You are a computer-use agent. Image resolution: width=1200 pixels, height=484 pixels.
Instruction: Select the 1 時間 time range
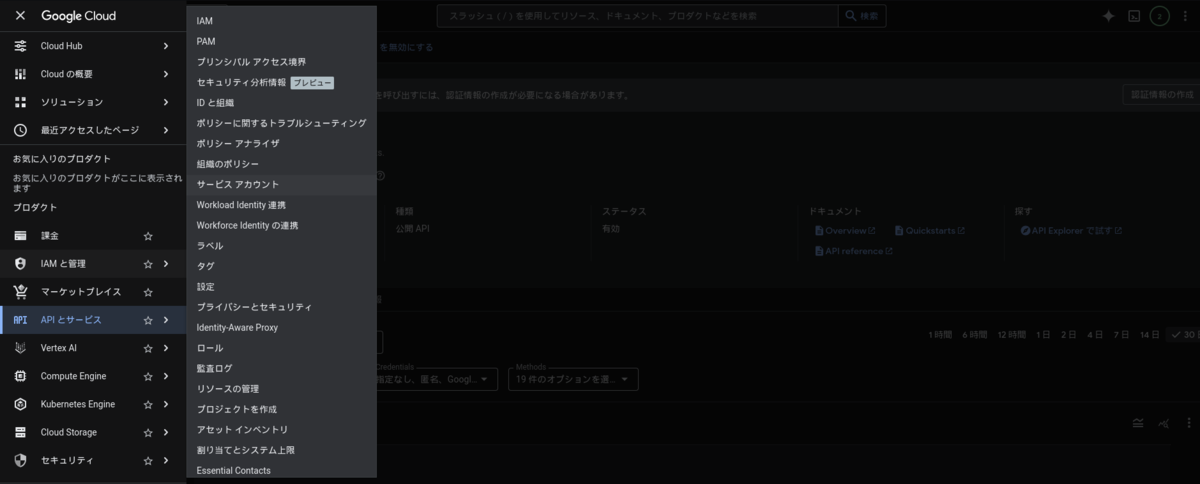click(940, 335)
